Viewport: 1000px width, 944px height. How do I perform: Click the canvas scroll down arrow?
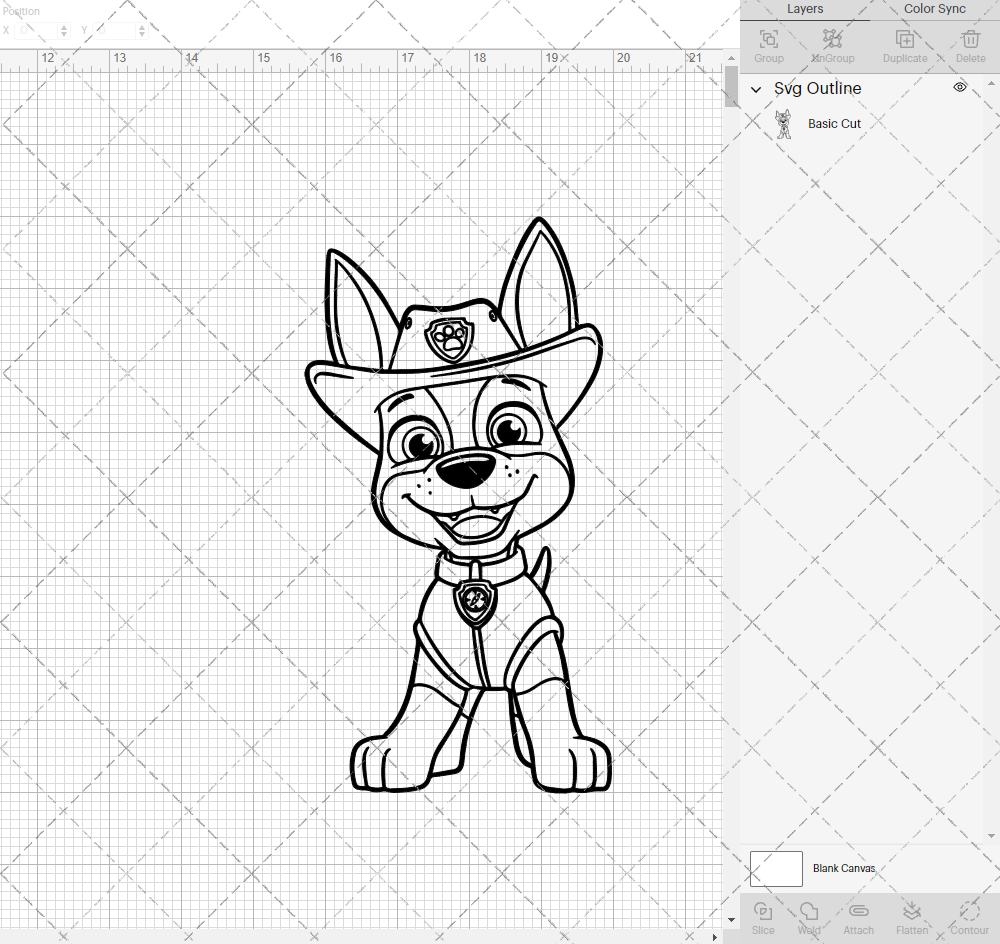(x=731, y=920)
